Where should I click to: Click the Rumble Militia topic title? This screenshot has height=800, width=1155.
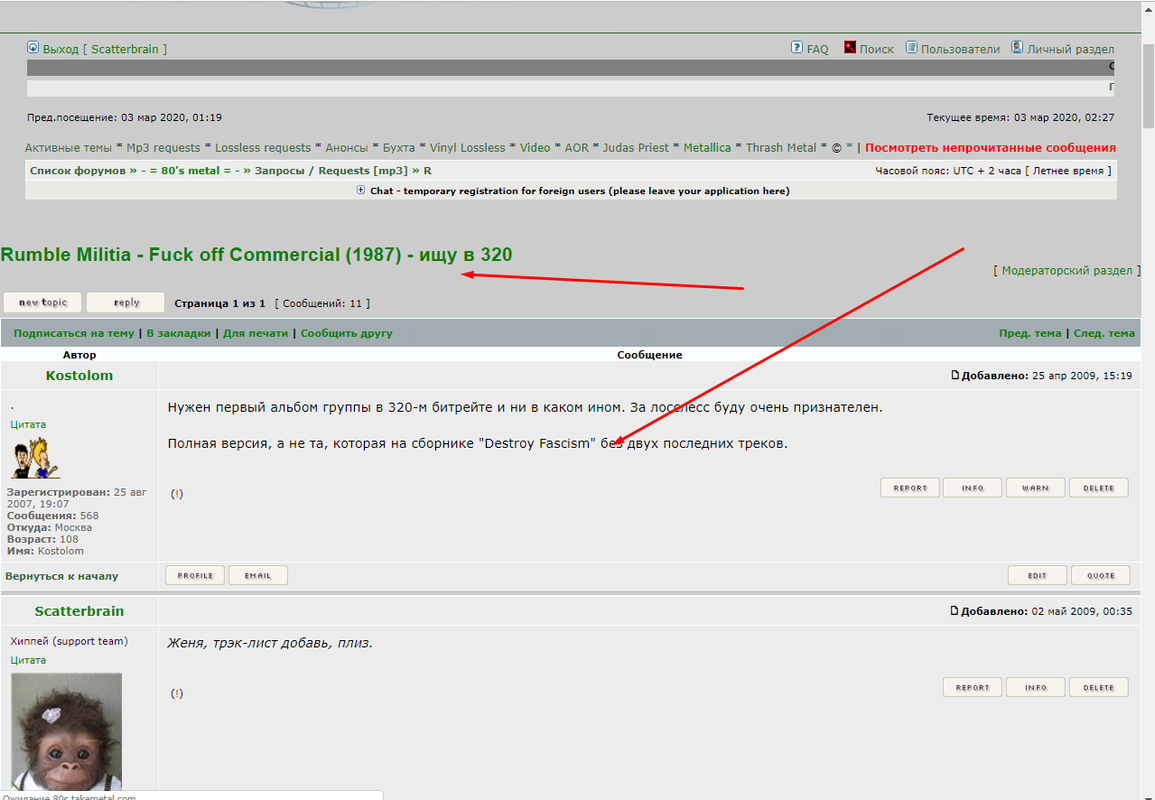click(x=256, y=255)
